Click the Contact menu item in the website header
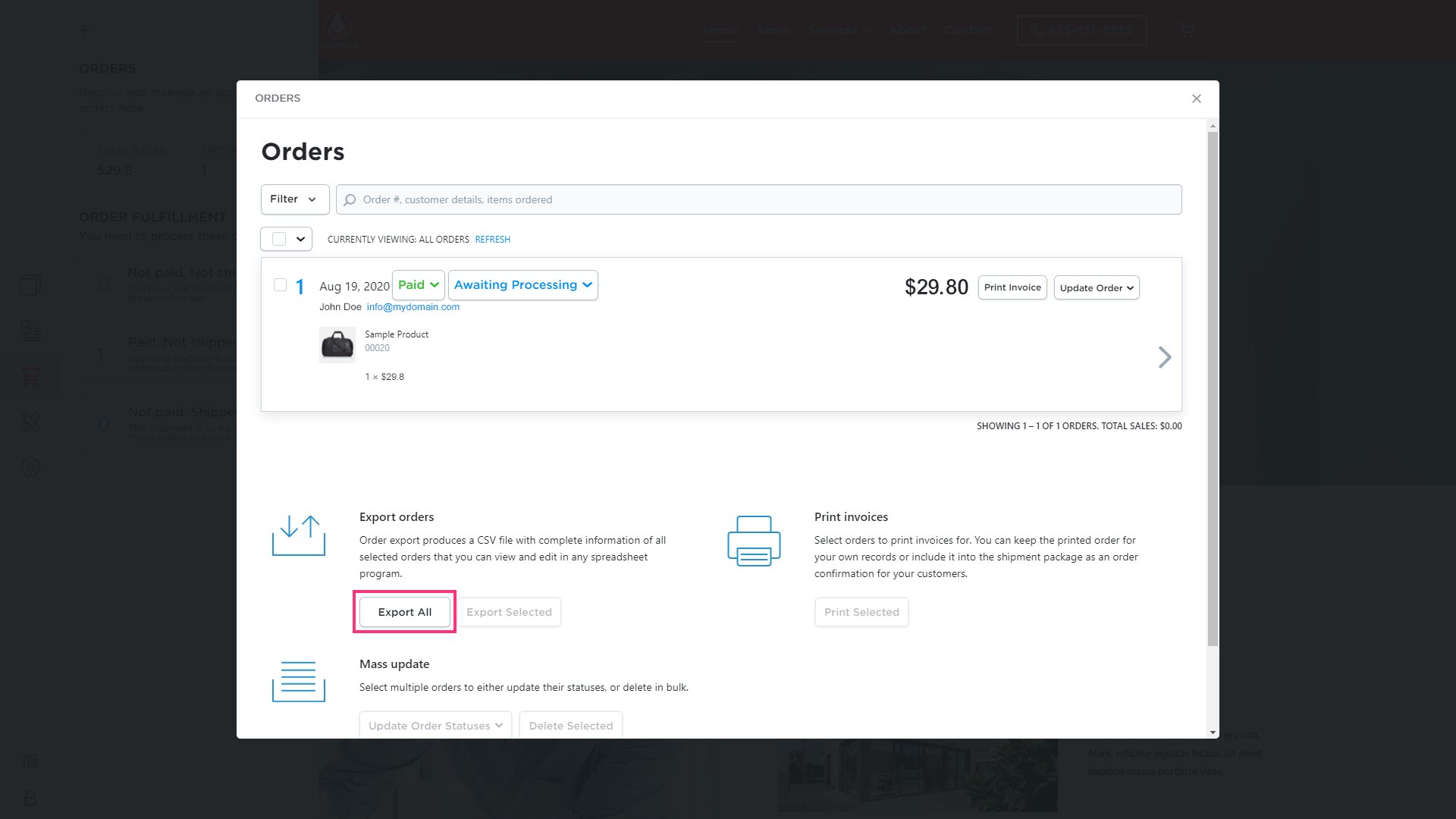 tap(968, 30)
